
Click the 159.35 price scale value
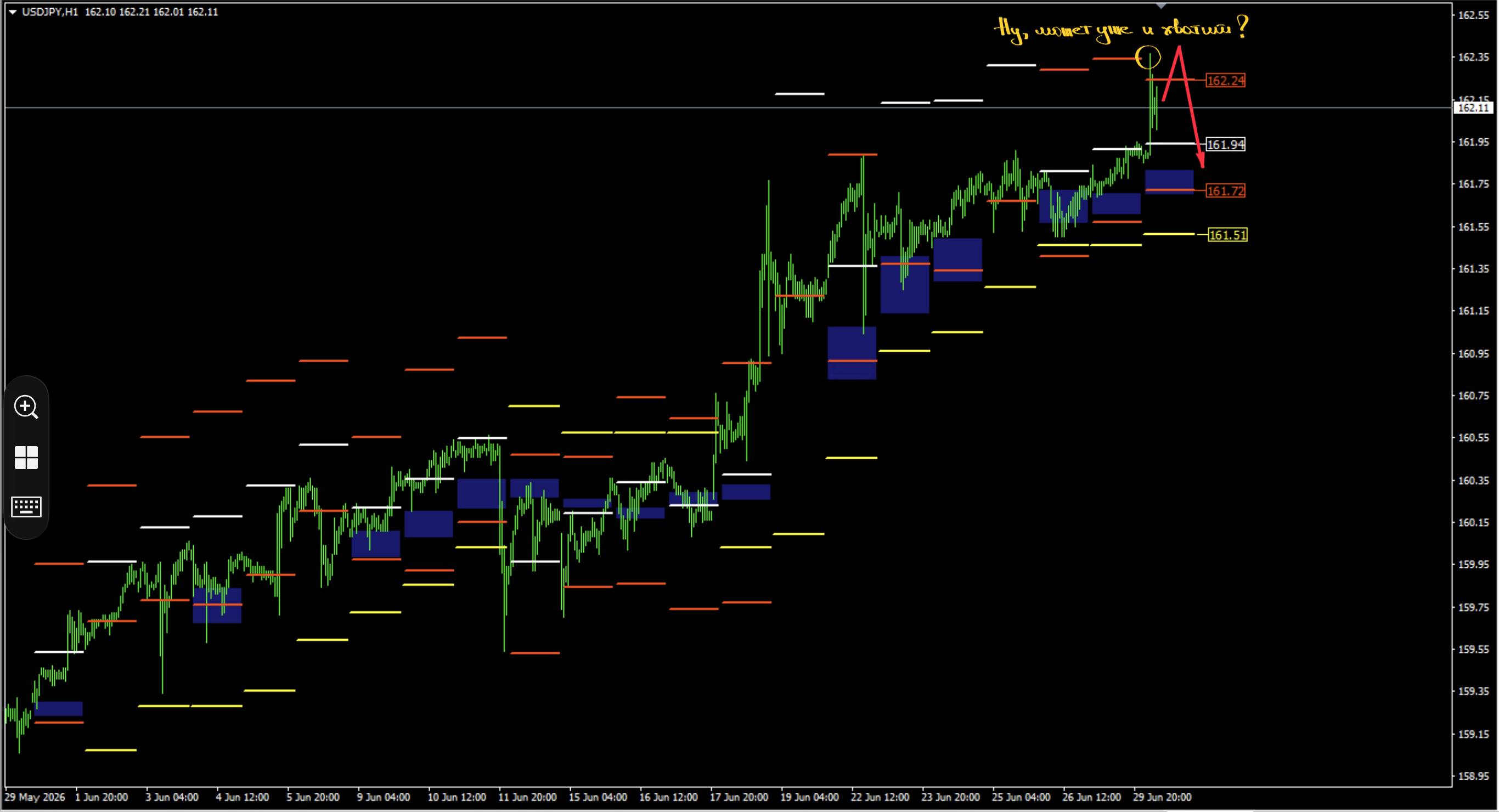[x=1473, y=691]
